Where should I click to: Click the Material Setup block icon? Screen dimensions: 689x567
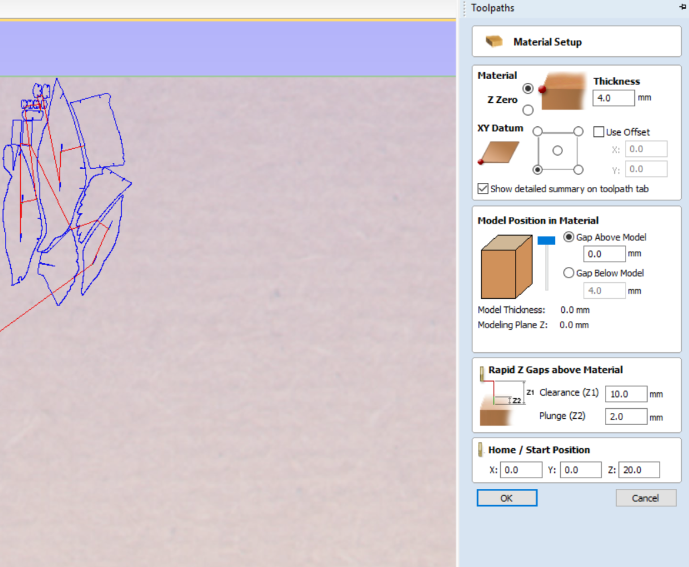494,41
